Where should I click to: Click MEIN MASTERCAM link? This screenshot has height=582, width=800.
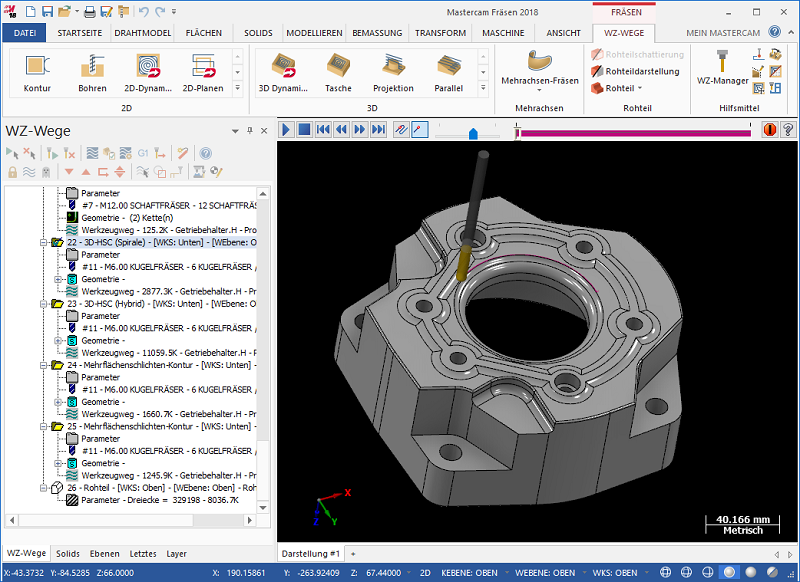point(723,33)
